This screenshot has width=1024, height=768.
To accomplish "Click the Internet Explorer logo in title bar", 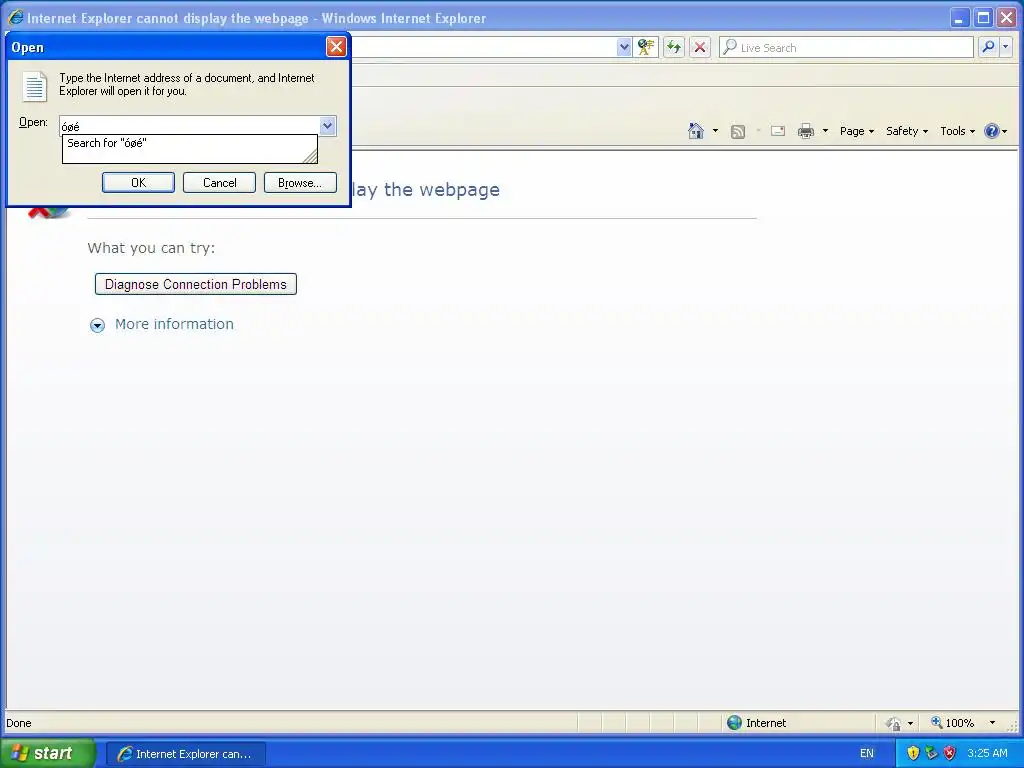I will [x=16, y=18].
